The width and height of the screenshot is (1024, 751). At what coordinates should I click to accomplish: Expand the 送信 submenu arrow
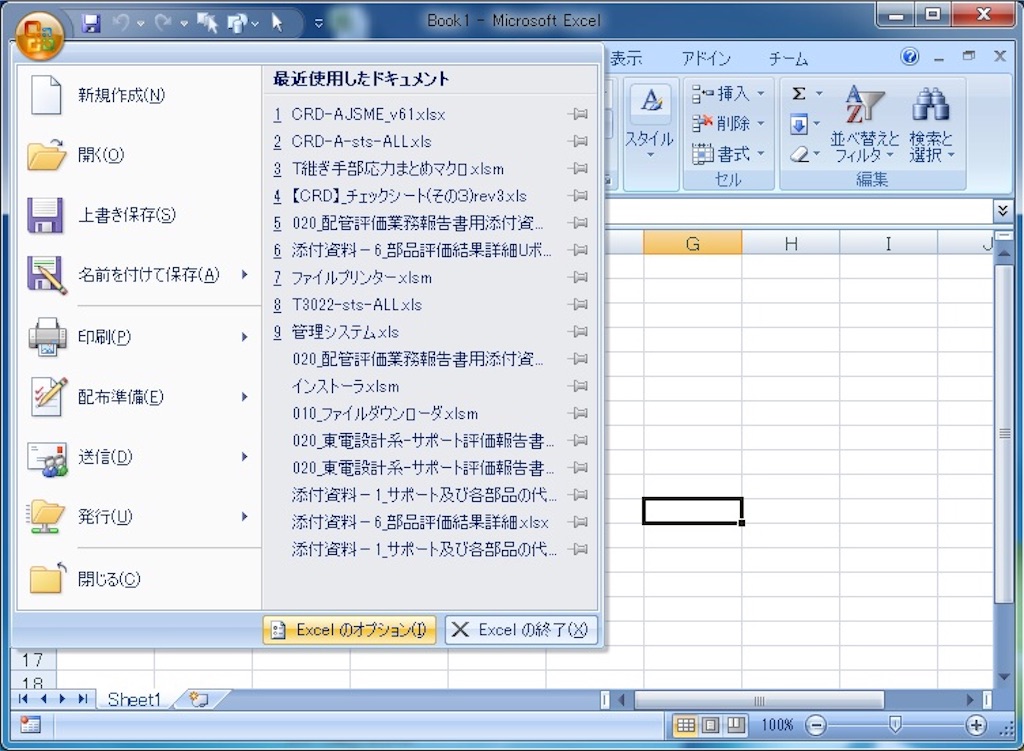[245, 456]
